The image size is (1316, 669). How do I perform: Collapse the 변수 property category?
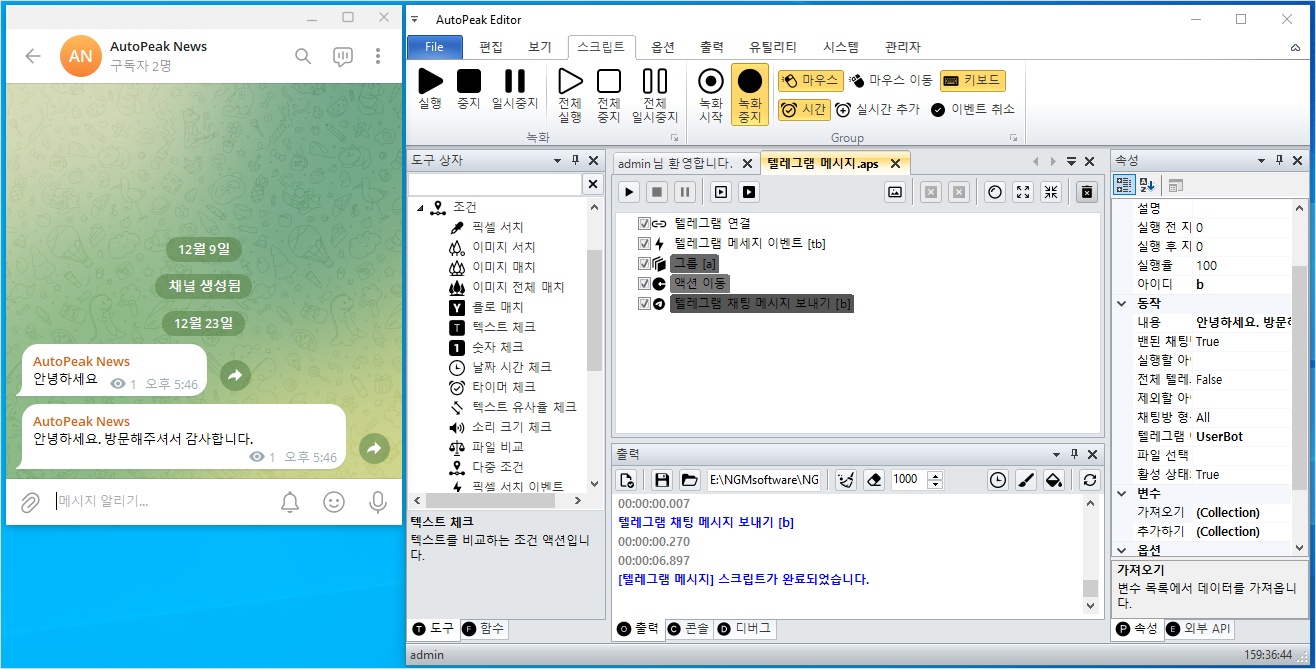(x=1122, y=493)
